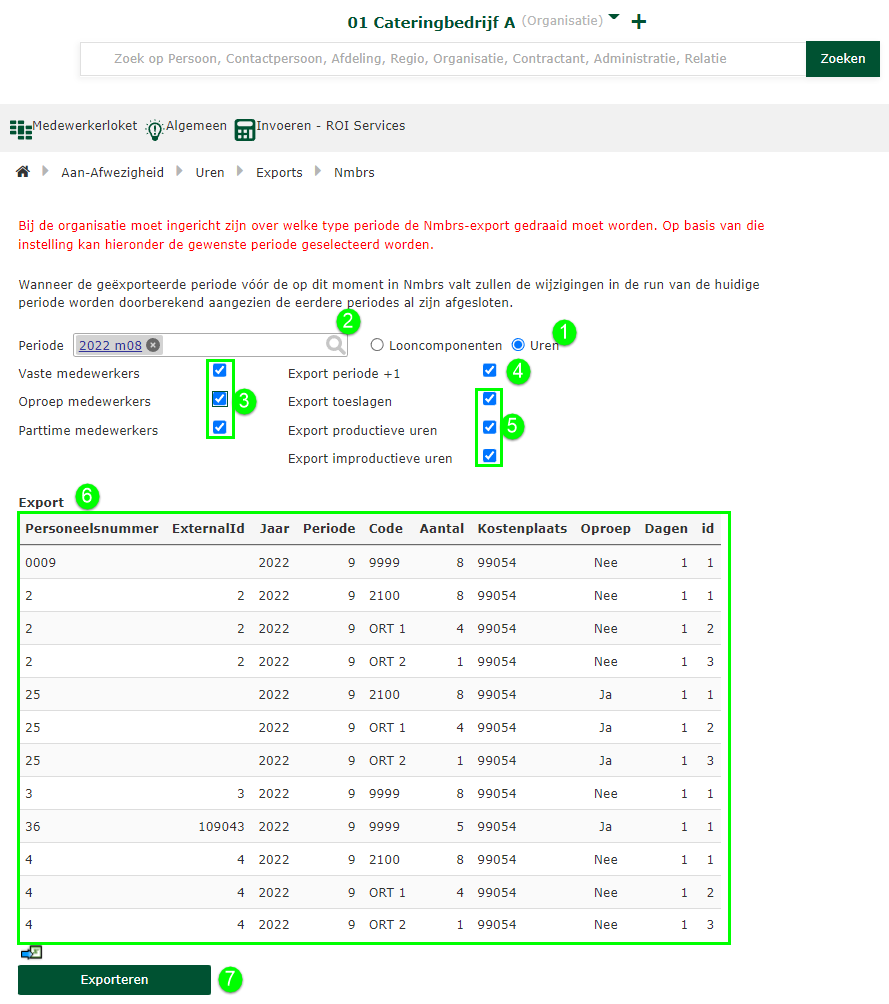Click the Periode search magnifier icon

(336, 344)
